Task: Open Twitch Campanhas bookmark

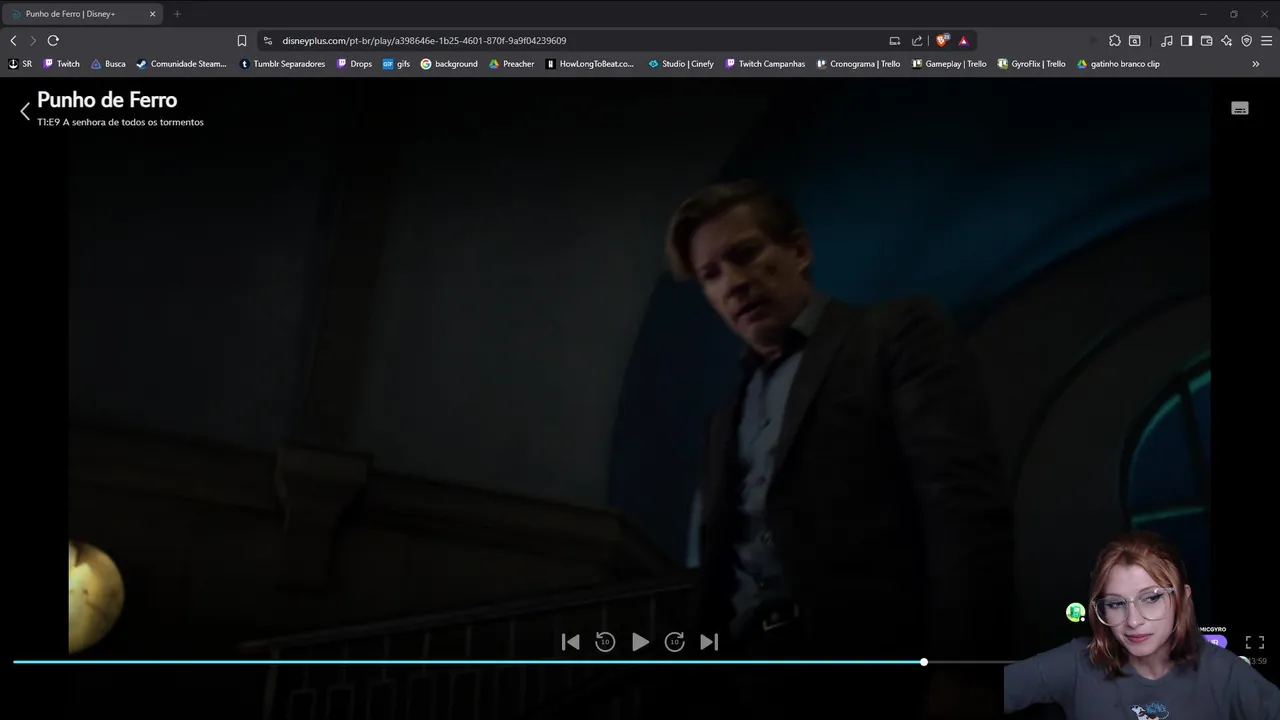Action: 764,64
